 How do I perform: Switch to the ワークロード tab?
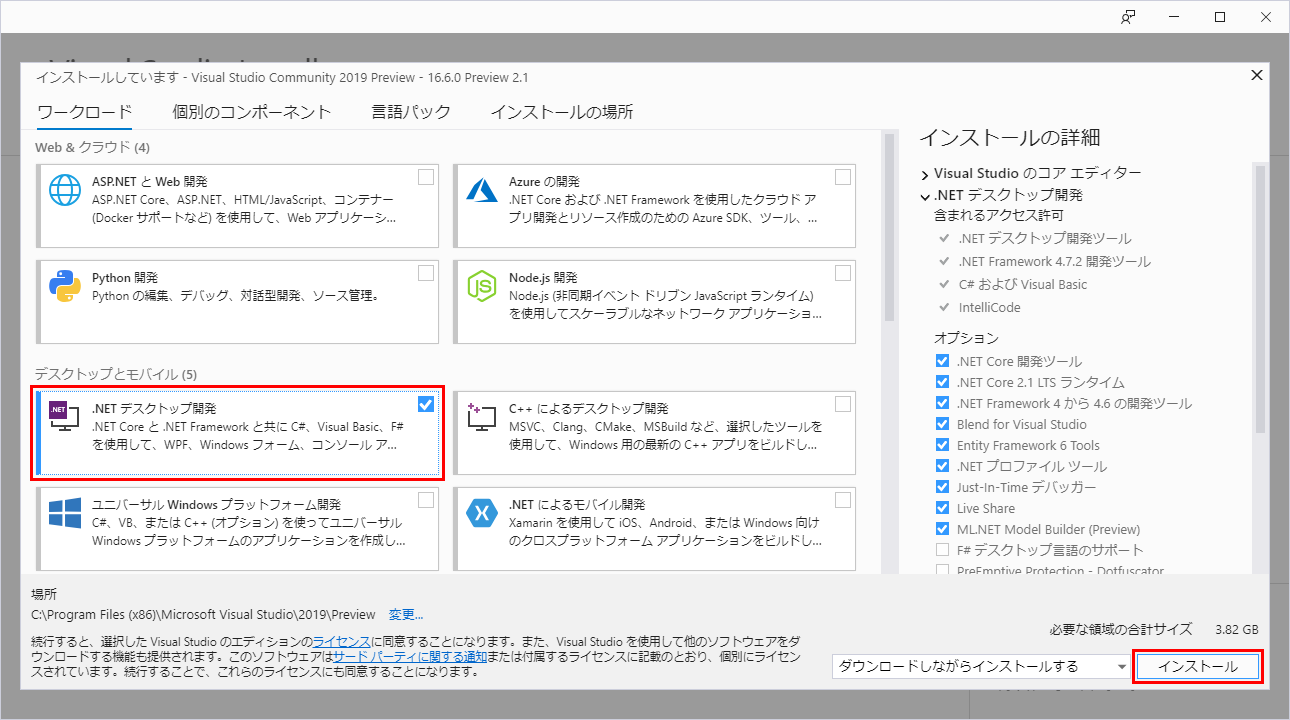[84, 112]
